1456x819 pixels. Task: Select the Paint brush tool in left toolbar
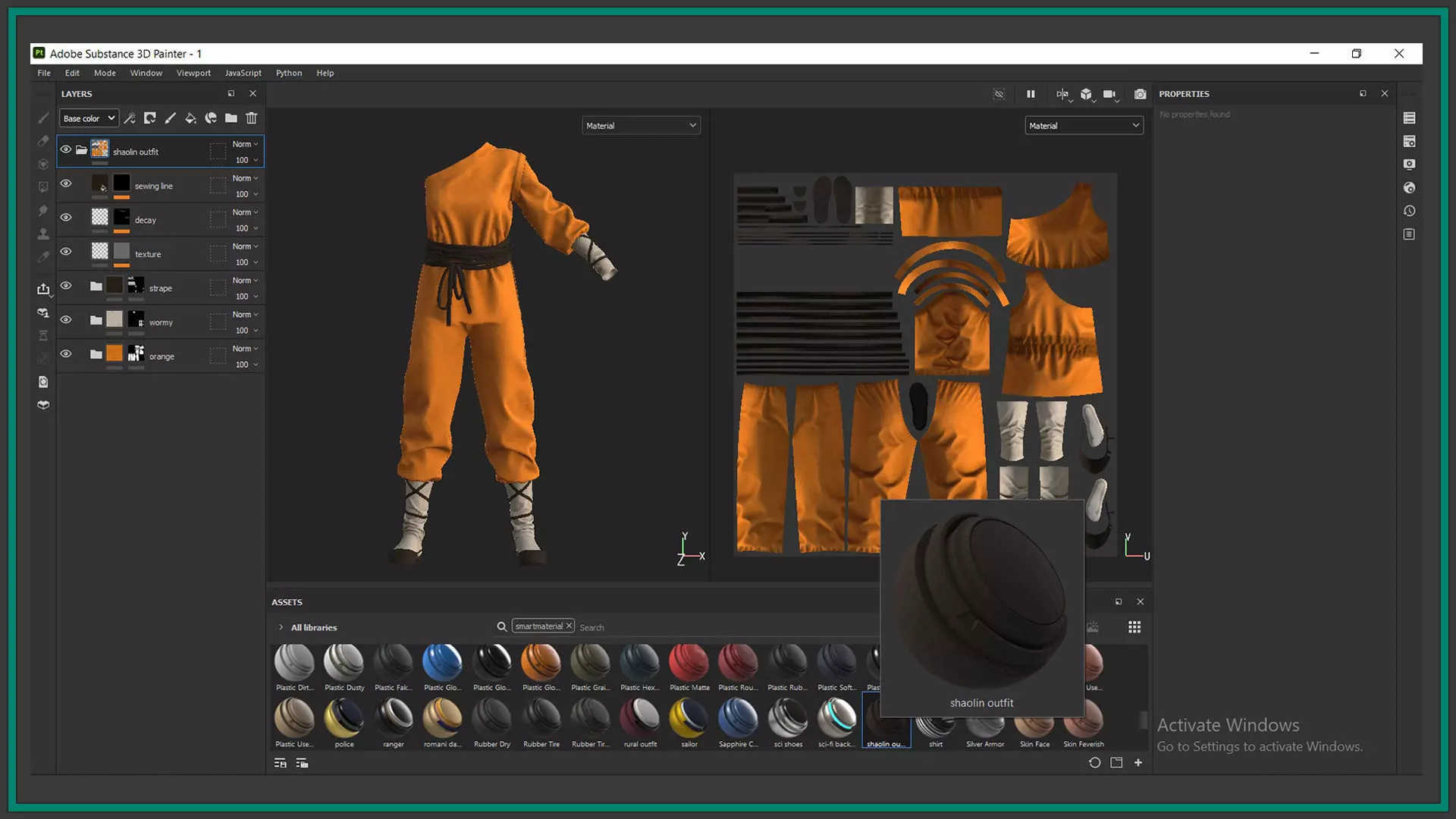(x=43, y=118)
